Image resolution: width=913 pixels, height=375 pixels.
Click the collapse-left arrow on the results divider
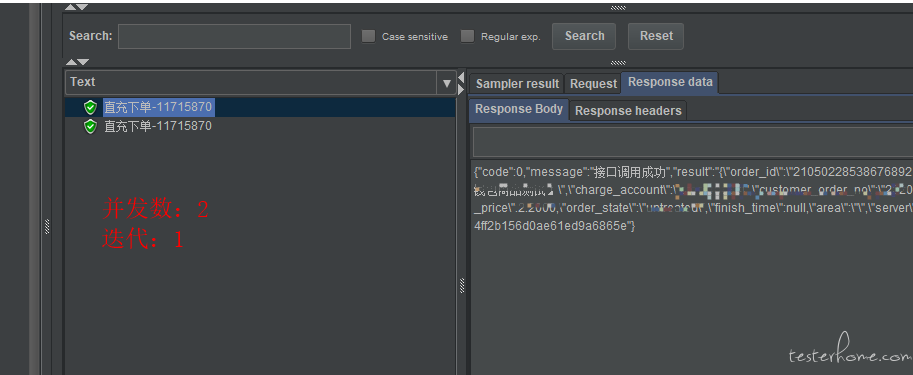461,77
